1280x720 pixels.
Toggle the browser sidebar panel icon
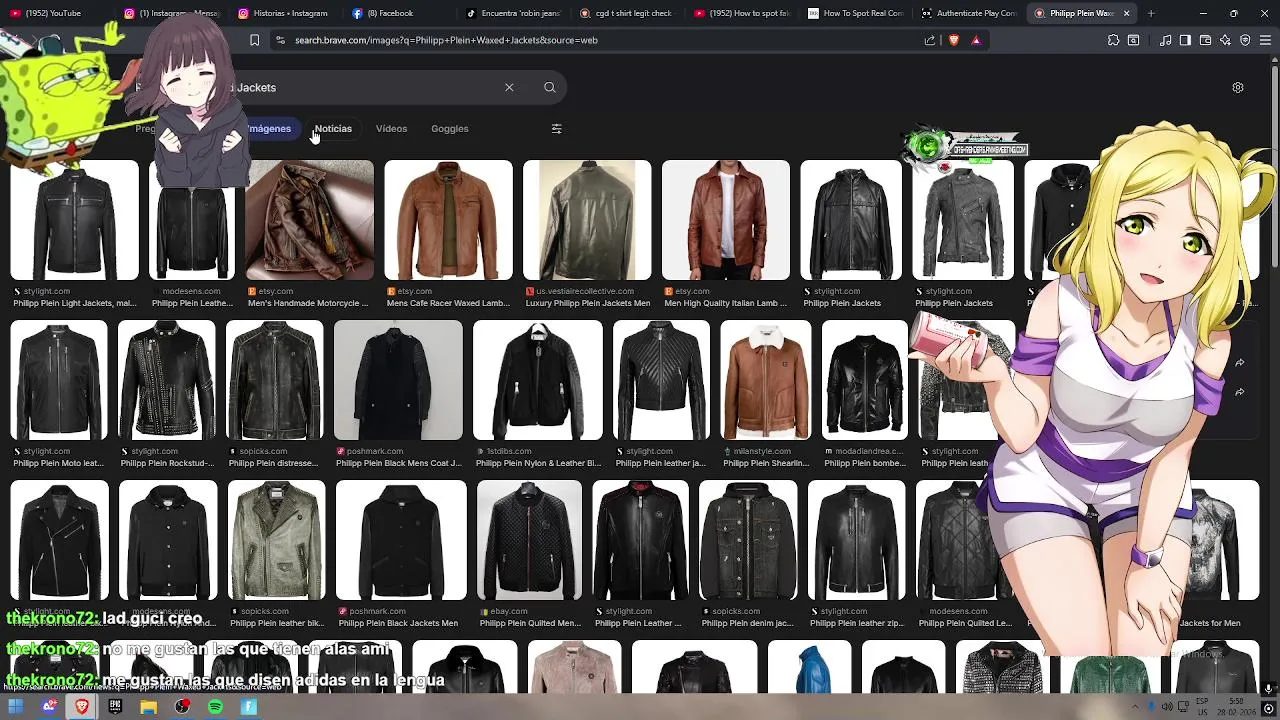[x=1185, y=40]
